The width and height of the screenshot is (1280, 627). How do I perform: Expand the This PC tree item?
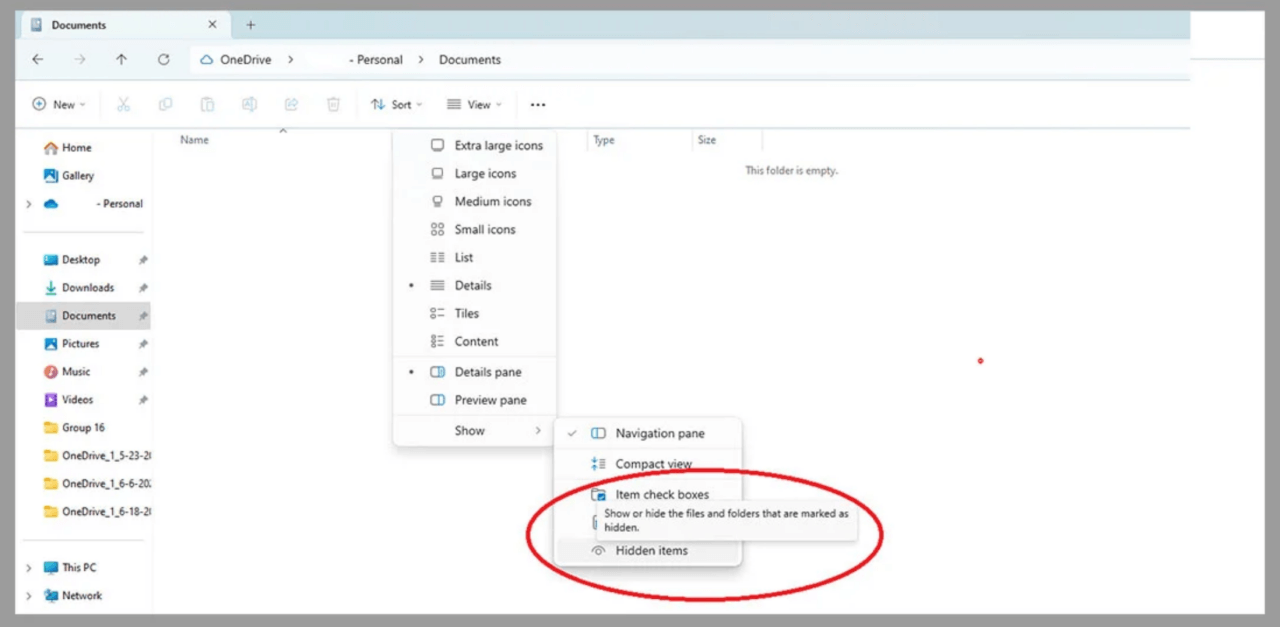tap(29, 567)
